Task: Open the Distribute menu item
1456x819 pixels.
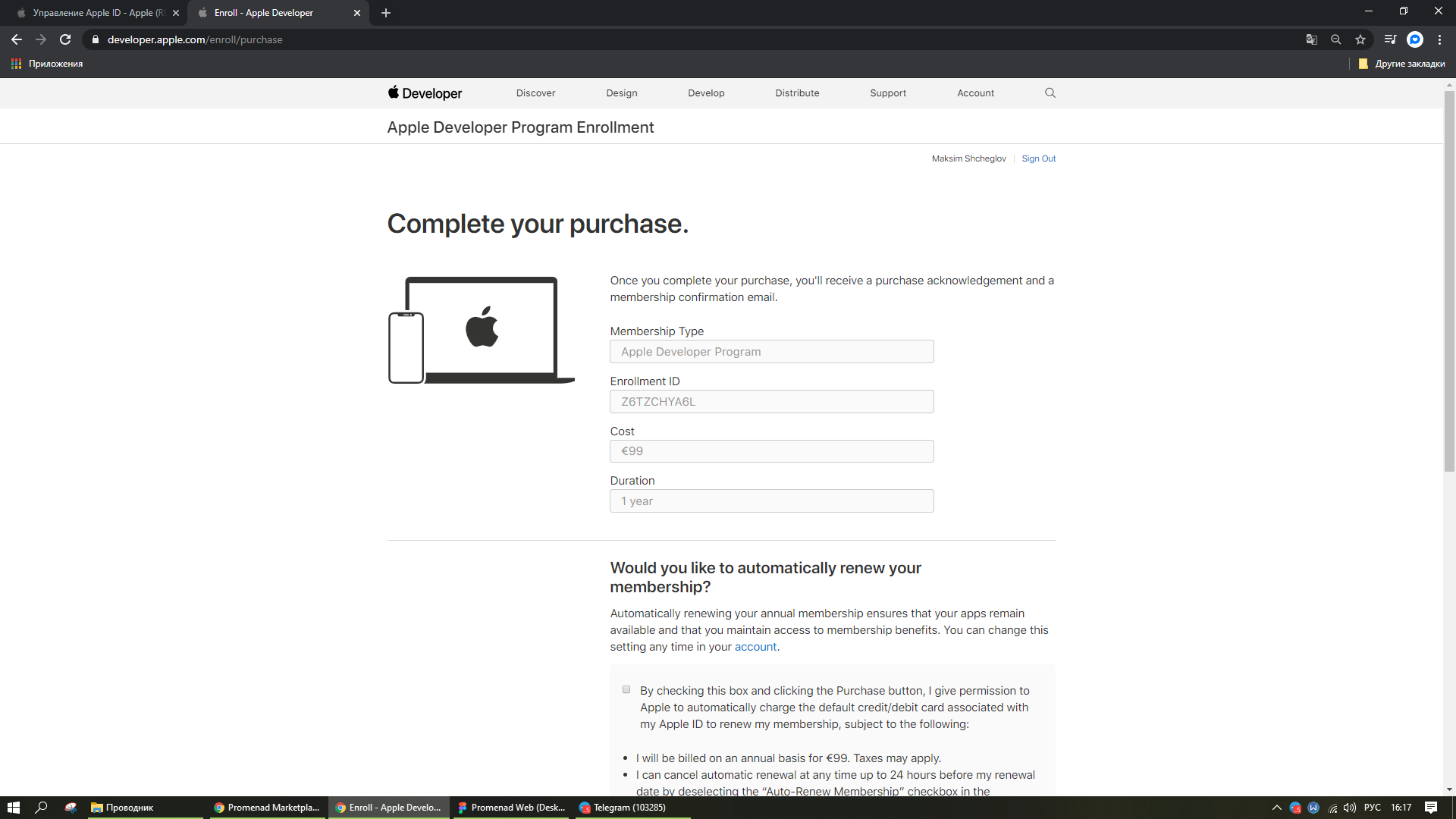Action: point(797,93)
